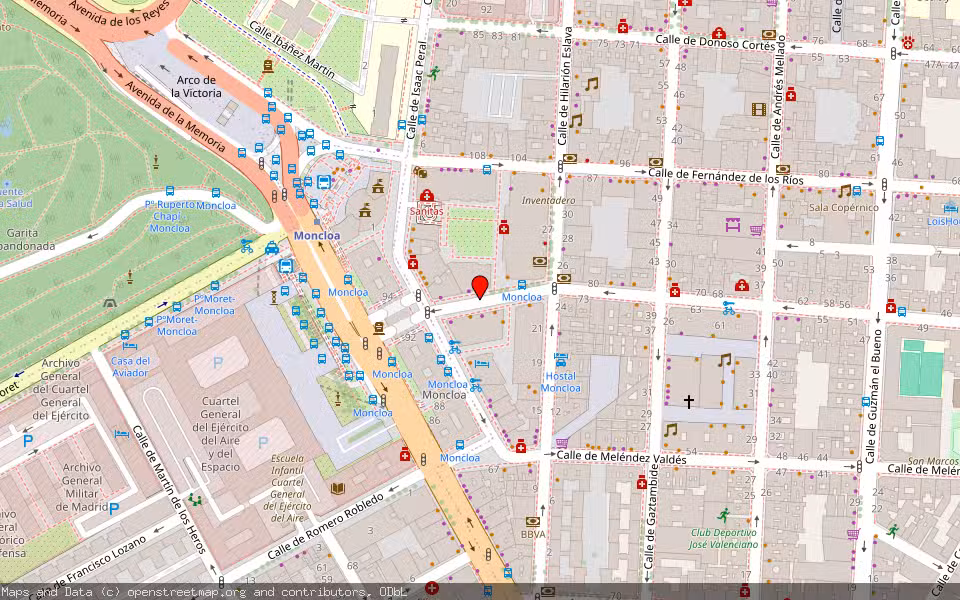Image resolution: width=960 pixels, height=600 pixels.
Task: Click the Calle Ibáñez Martín label
Action: pyautogui.click(x=291, y=50)
